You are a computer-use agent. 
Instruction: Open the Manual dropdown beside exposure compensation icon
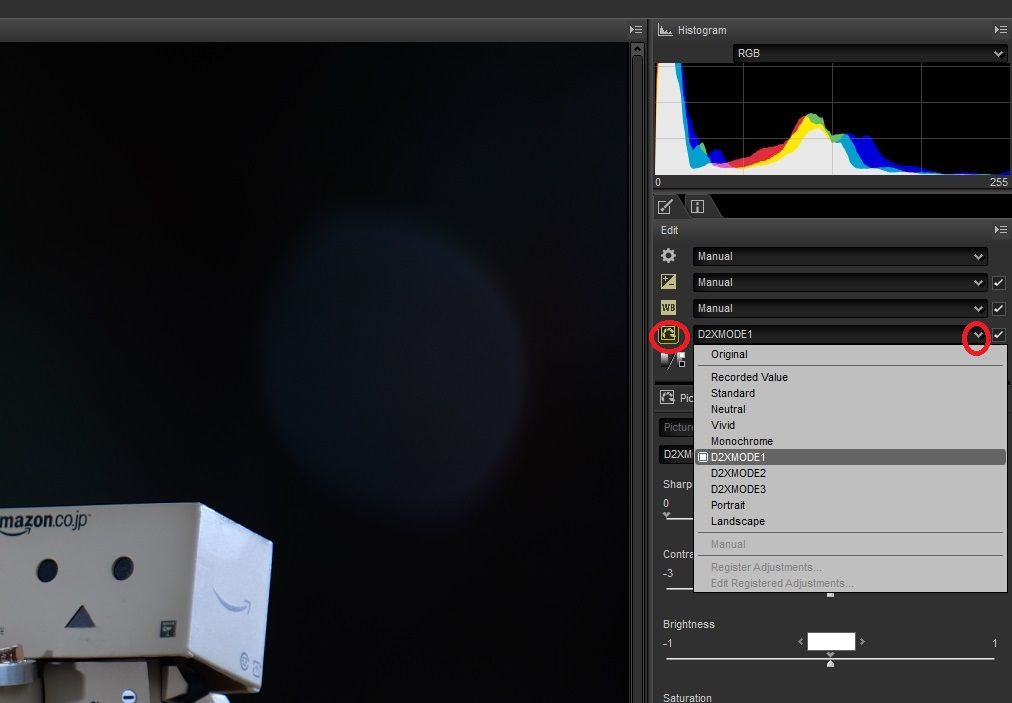click(840, 282)
